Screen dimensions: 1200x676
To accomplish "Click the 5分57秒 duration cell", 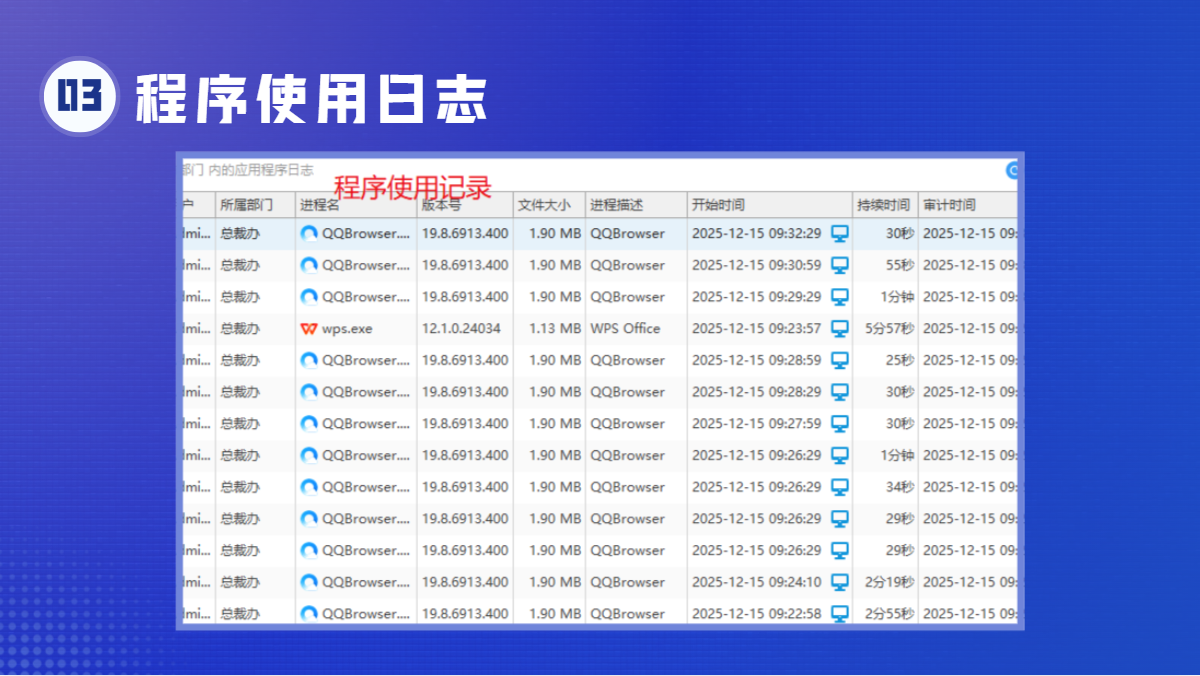I will pyautogui.click(x=889, y=329).
